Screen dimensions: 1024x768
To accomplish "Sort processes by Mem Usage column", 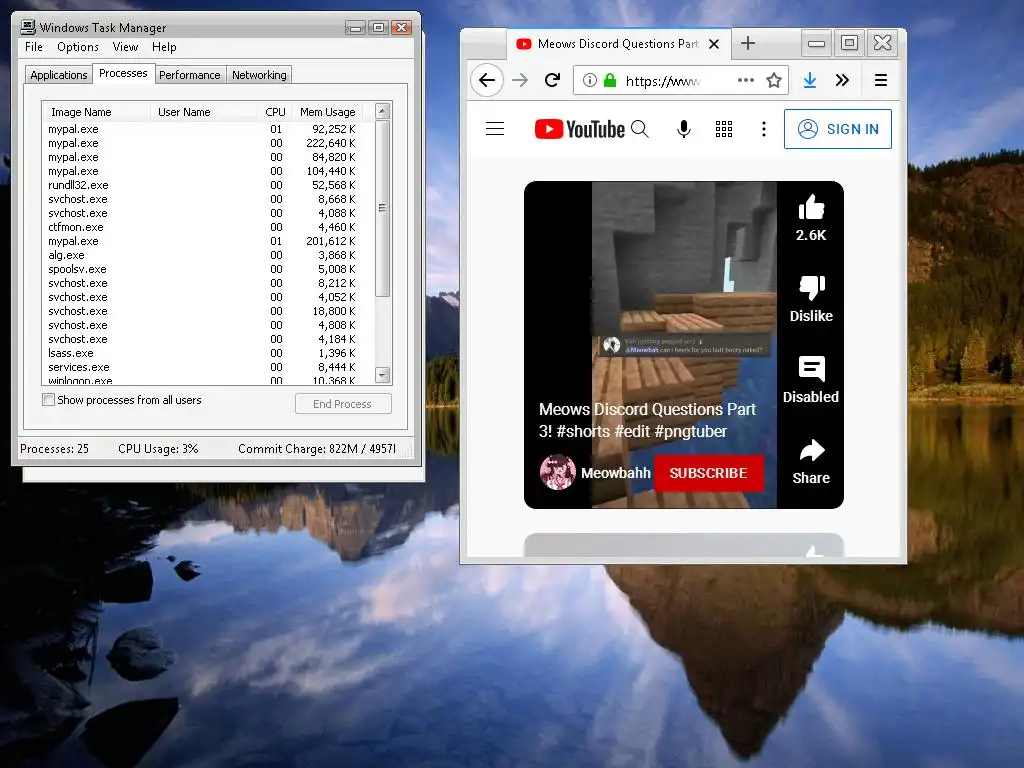I will click(327, 112).
